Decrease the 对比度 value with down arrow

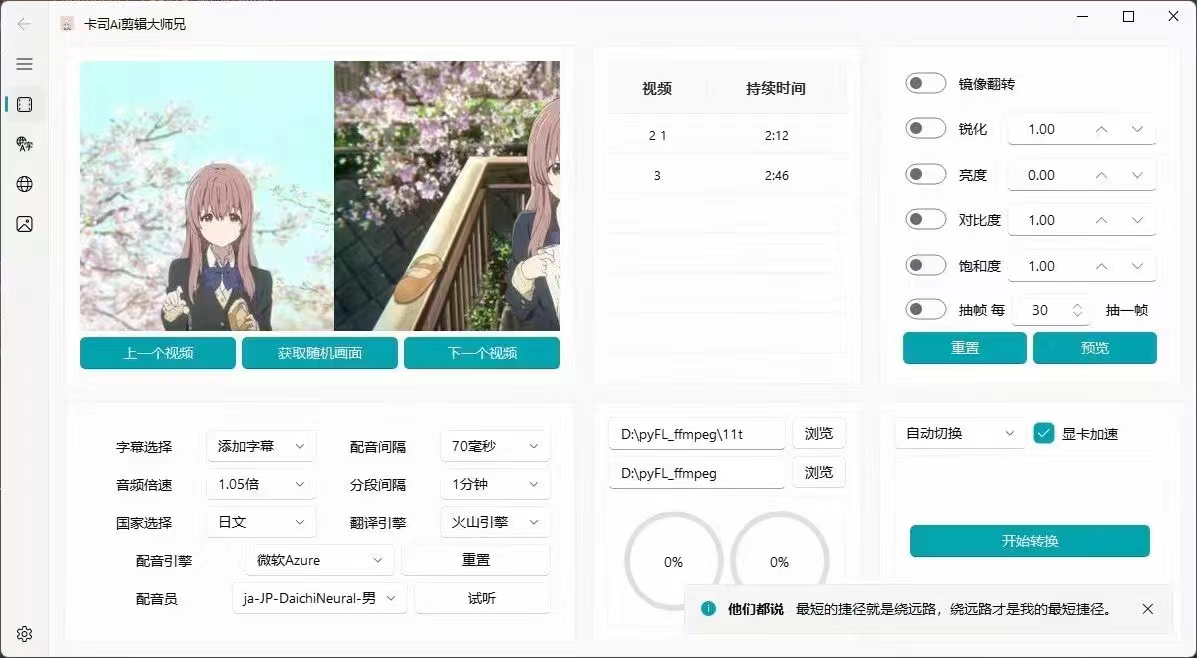(1137, 220)
